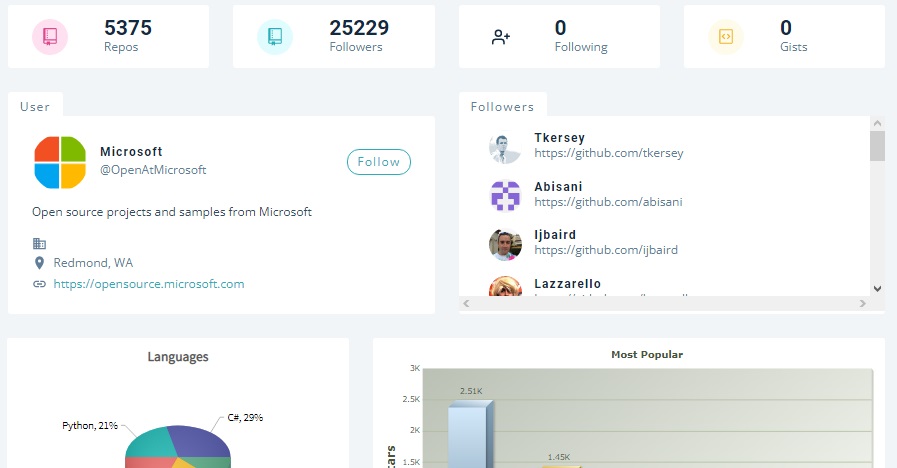
Task: Click the Following add-person icon
Action: [501, 37]
